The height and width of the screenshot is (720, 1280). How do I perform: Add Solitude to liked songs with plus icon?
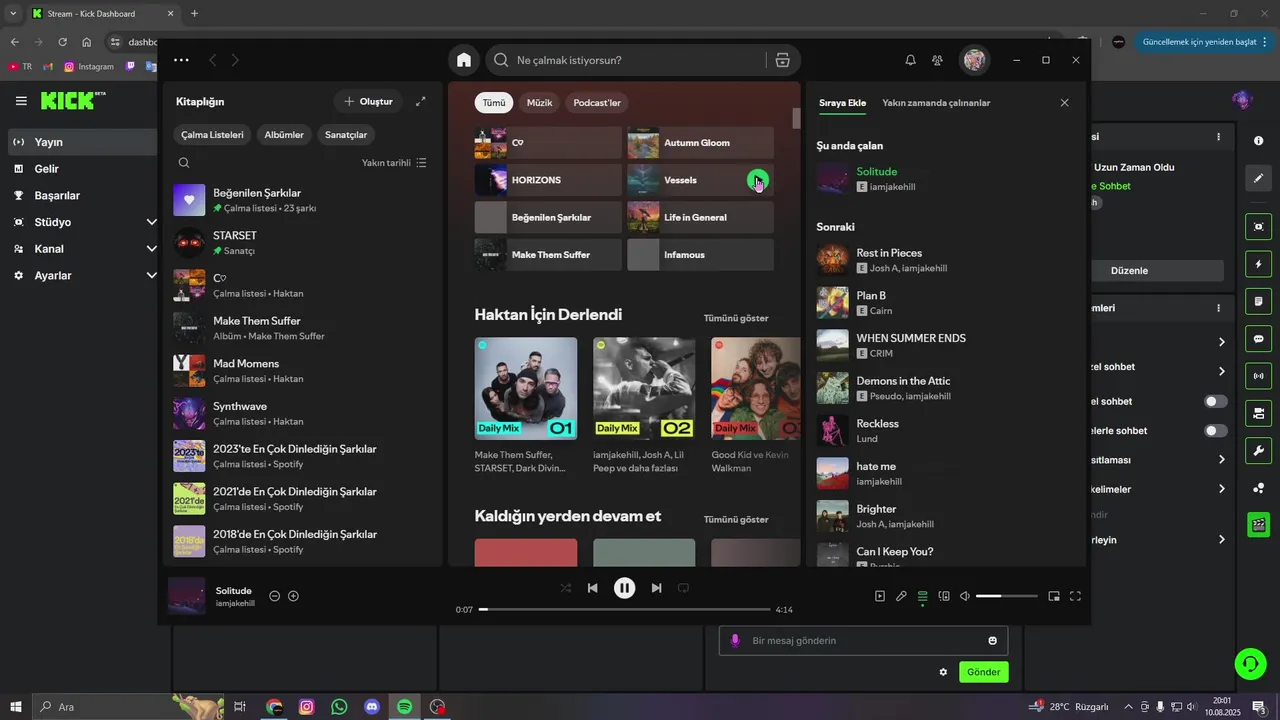tap(293, 596)
